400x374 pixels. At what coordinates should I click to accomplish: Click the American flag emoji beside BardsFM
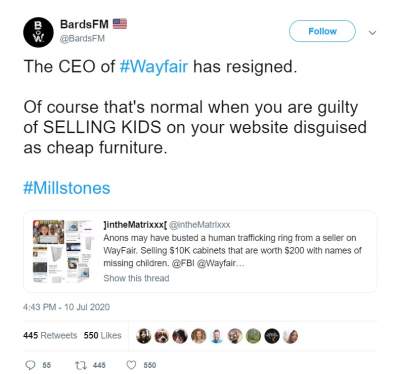coord(120,24)
